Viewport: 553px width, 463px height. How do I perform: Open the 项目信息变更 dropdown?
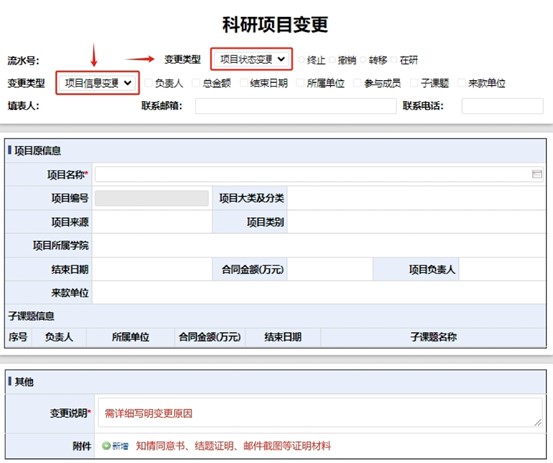[x=97, y=83]
